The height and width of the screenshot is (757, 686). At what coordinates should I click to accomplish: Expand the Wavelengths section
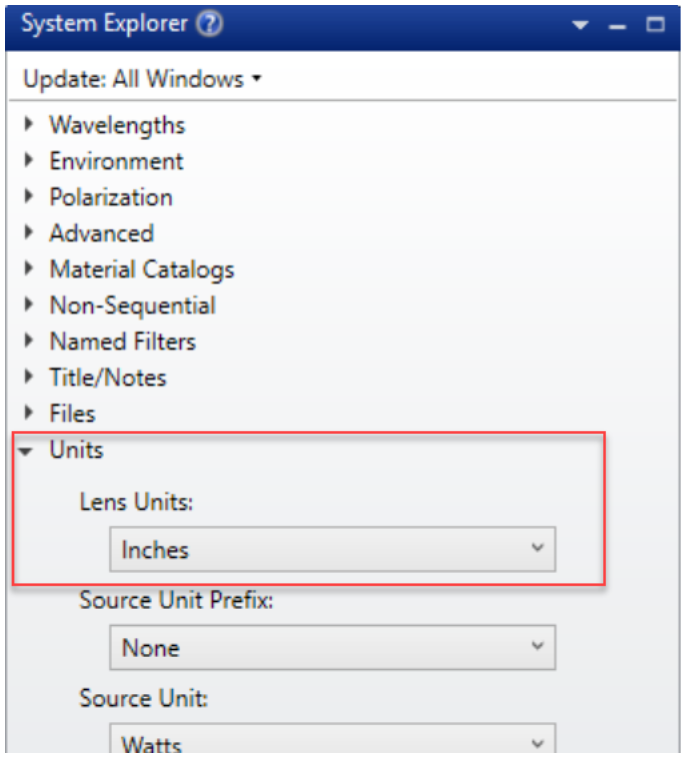(x=30, y=125)
